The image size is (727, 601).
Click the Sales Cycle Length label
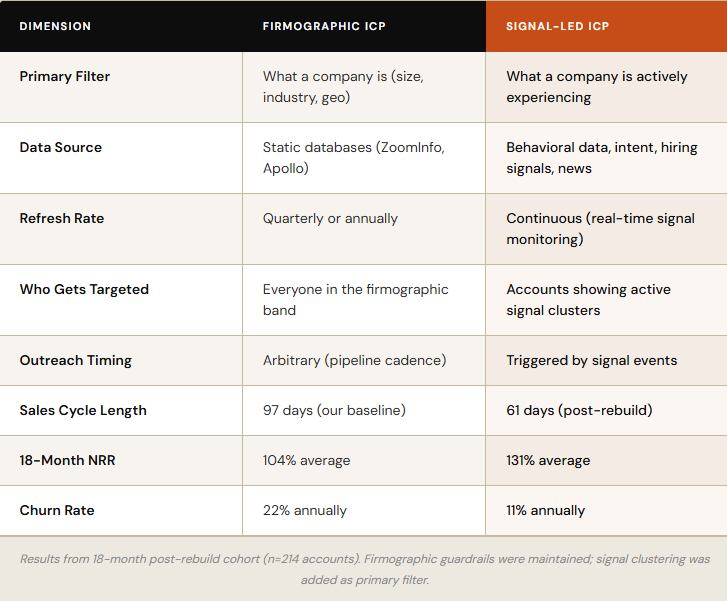click(83, 410)
